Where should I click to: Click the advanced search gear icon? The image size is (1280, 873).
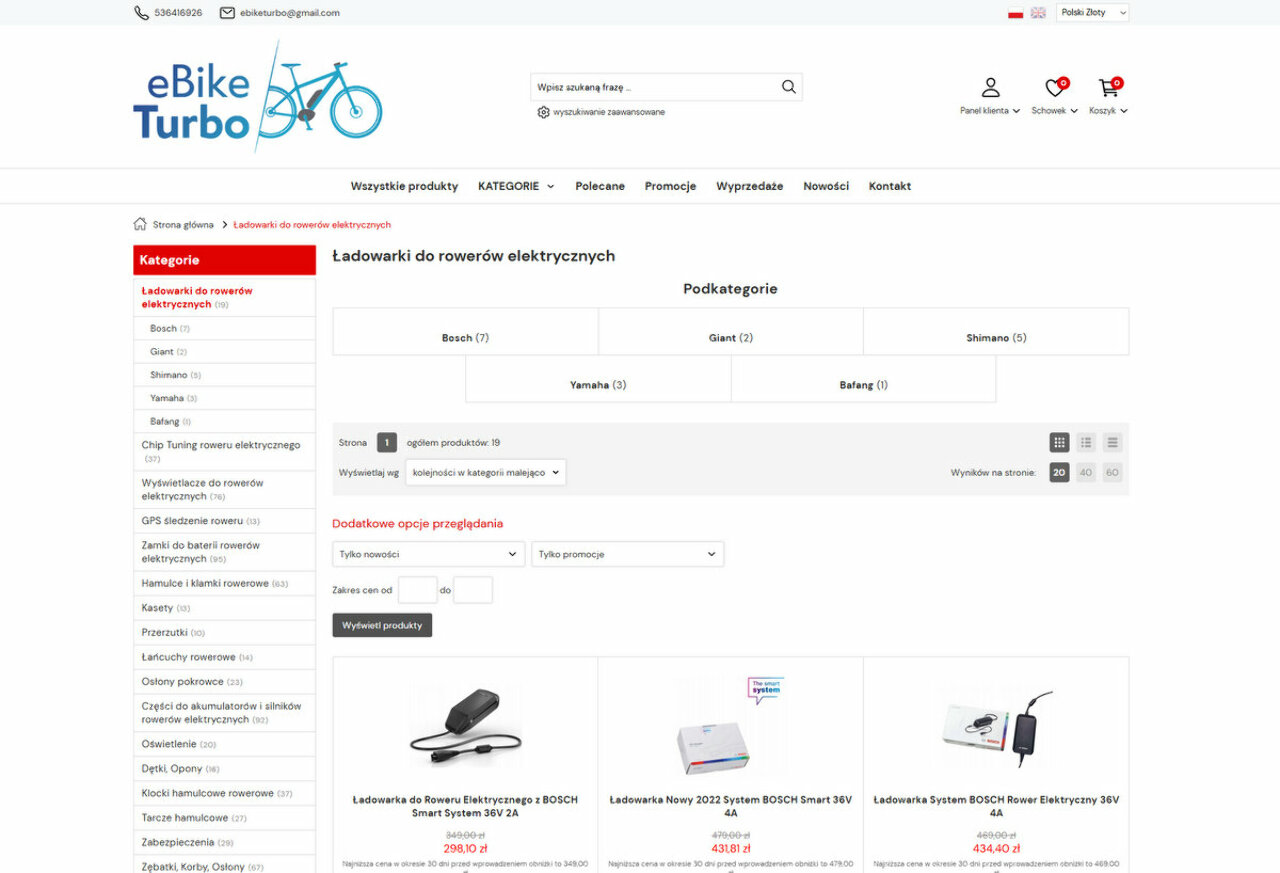(x=543, y=112)
